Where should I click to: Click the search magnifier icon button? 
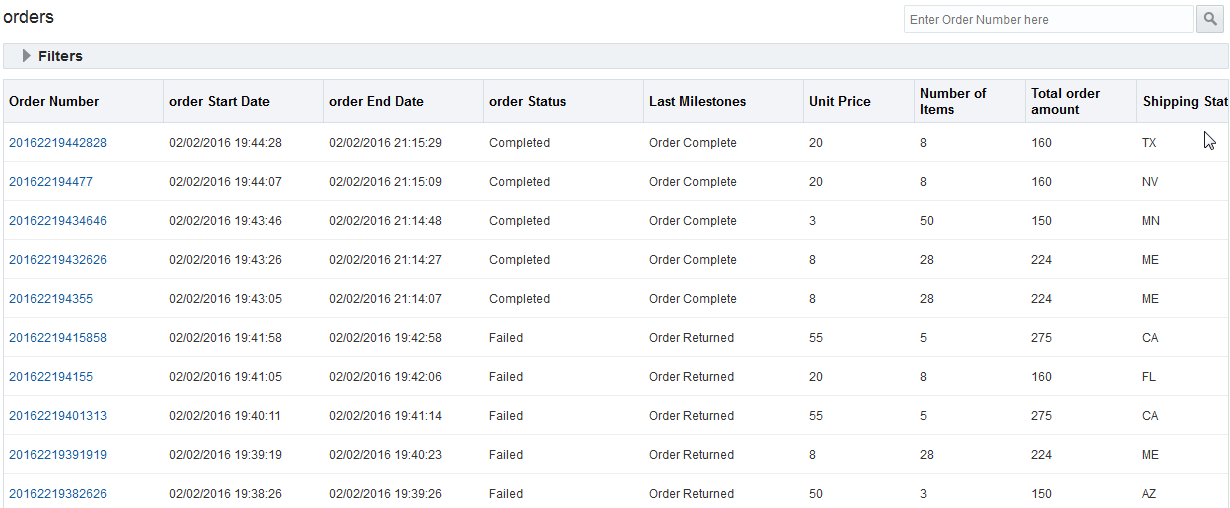[x=1209, y=19]
